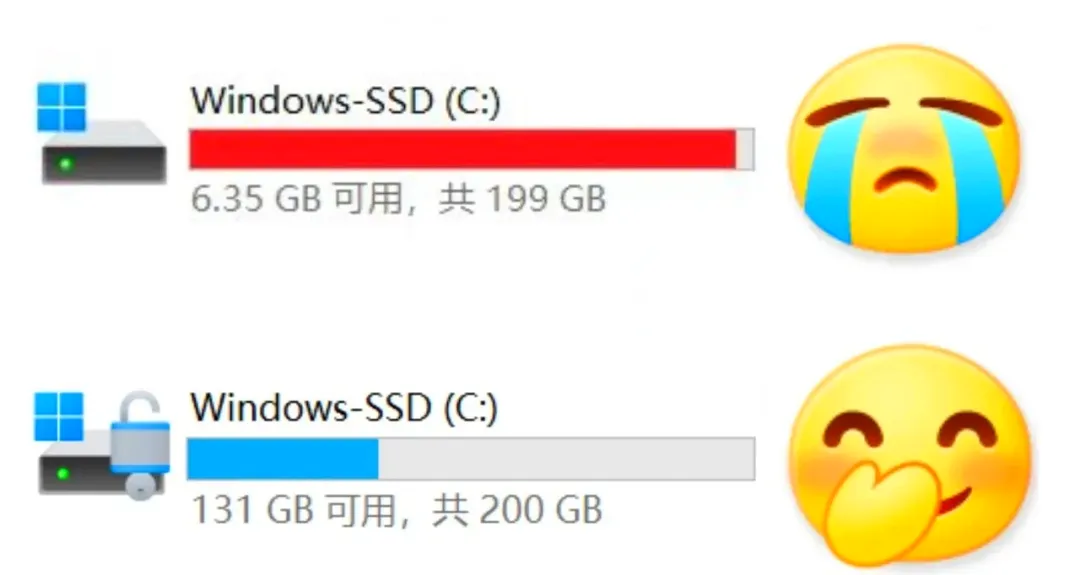Open the Windows-SSD (C:) label above the blue bar

point(344,408)
